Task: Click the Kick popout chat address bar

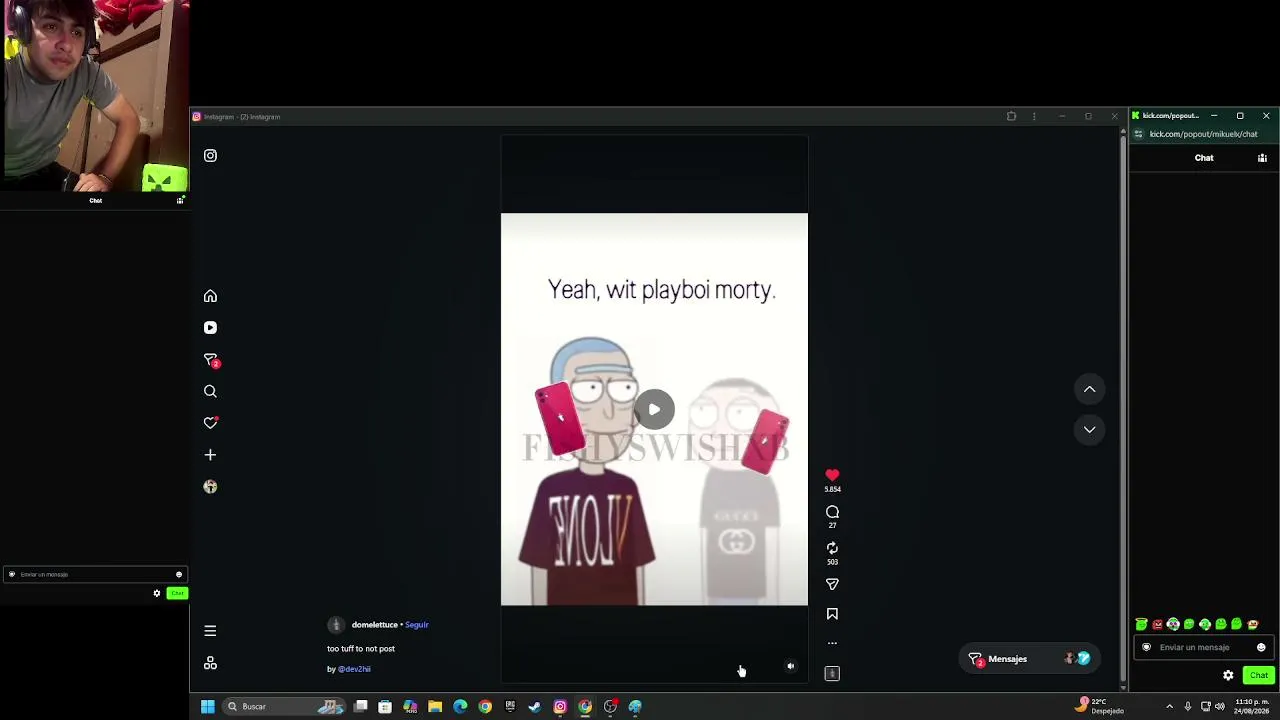Action: pyautogui.click(x=1204, y=134)
